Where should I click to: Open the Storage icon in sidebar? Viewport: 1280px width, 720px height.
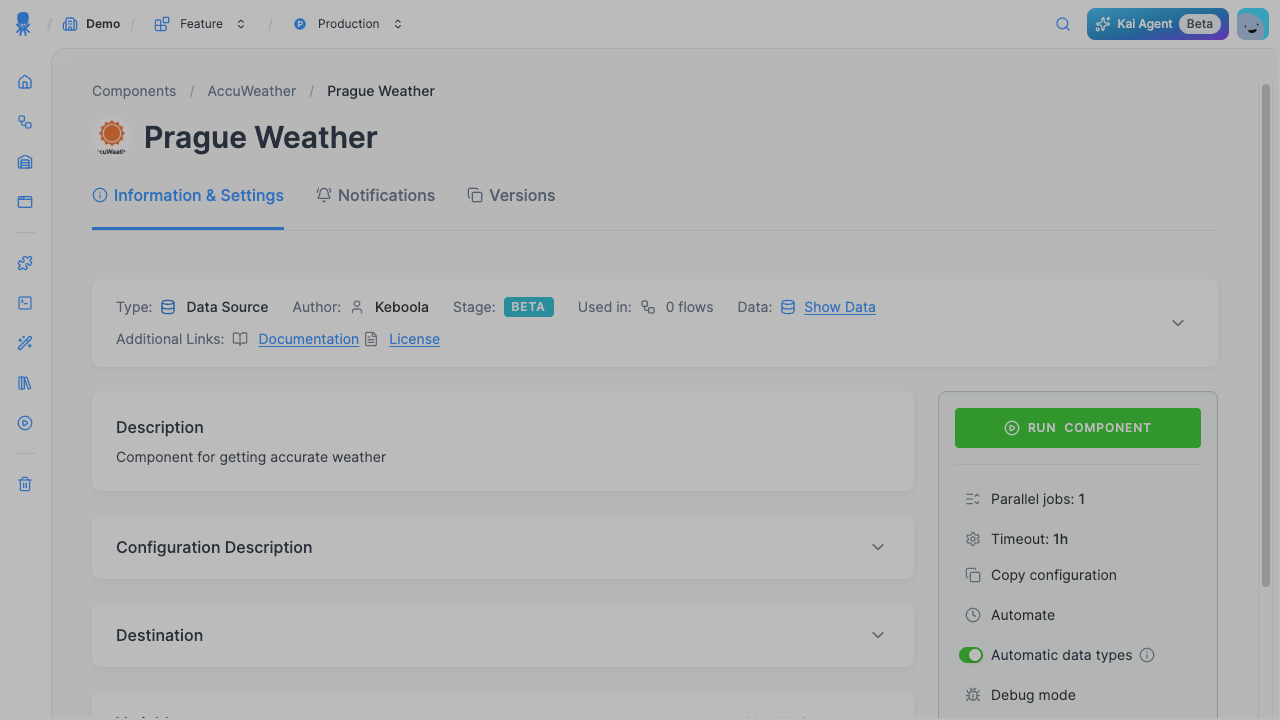[x=25, y=162]
